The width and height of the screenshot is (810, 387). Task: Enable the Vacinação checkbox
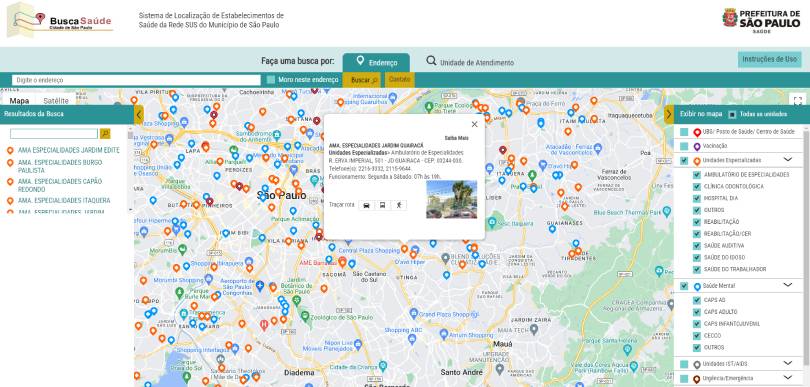tap(684, 146)
